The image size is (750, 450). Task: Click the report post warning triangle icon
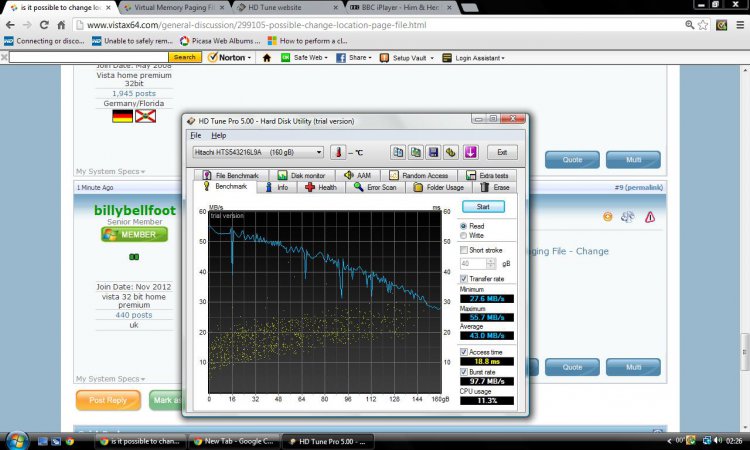click(650, 217)
